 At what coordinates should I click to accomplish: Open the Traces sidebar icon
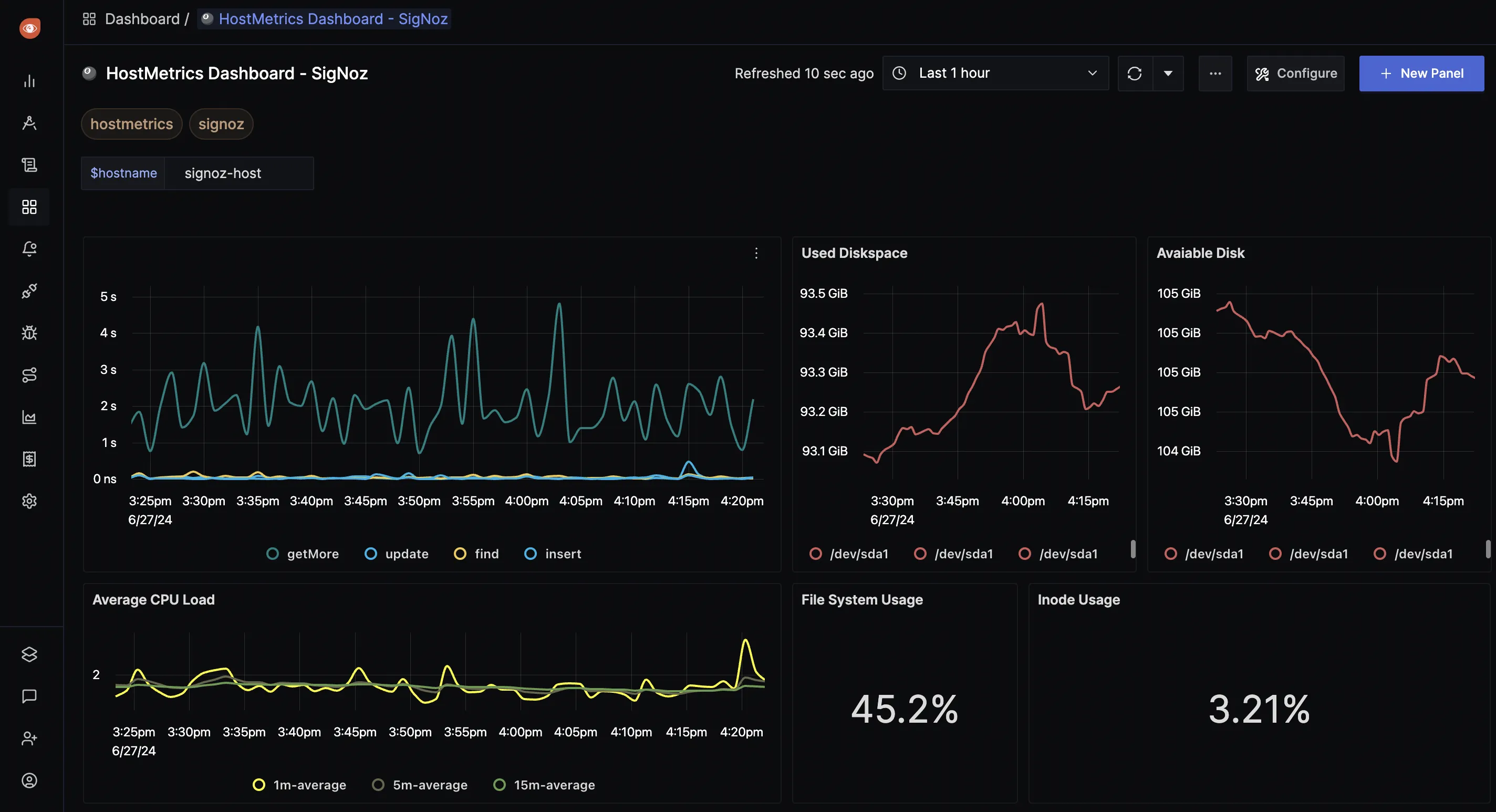(x=29, y=123)
